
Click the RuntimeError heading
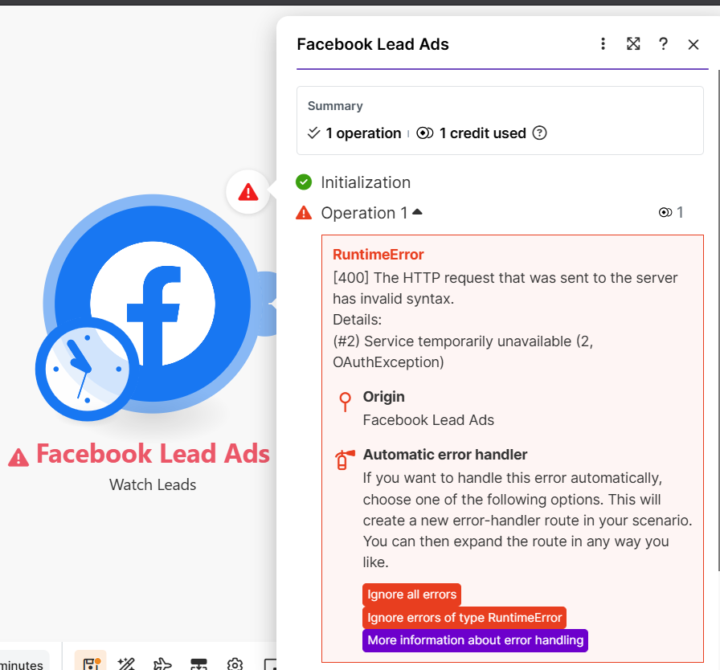coord(378,254)
